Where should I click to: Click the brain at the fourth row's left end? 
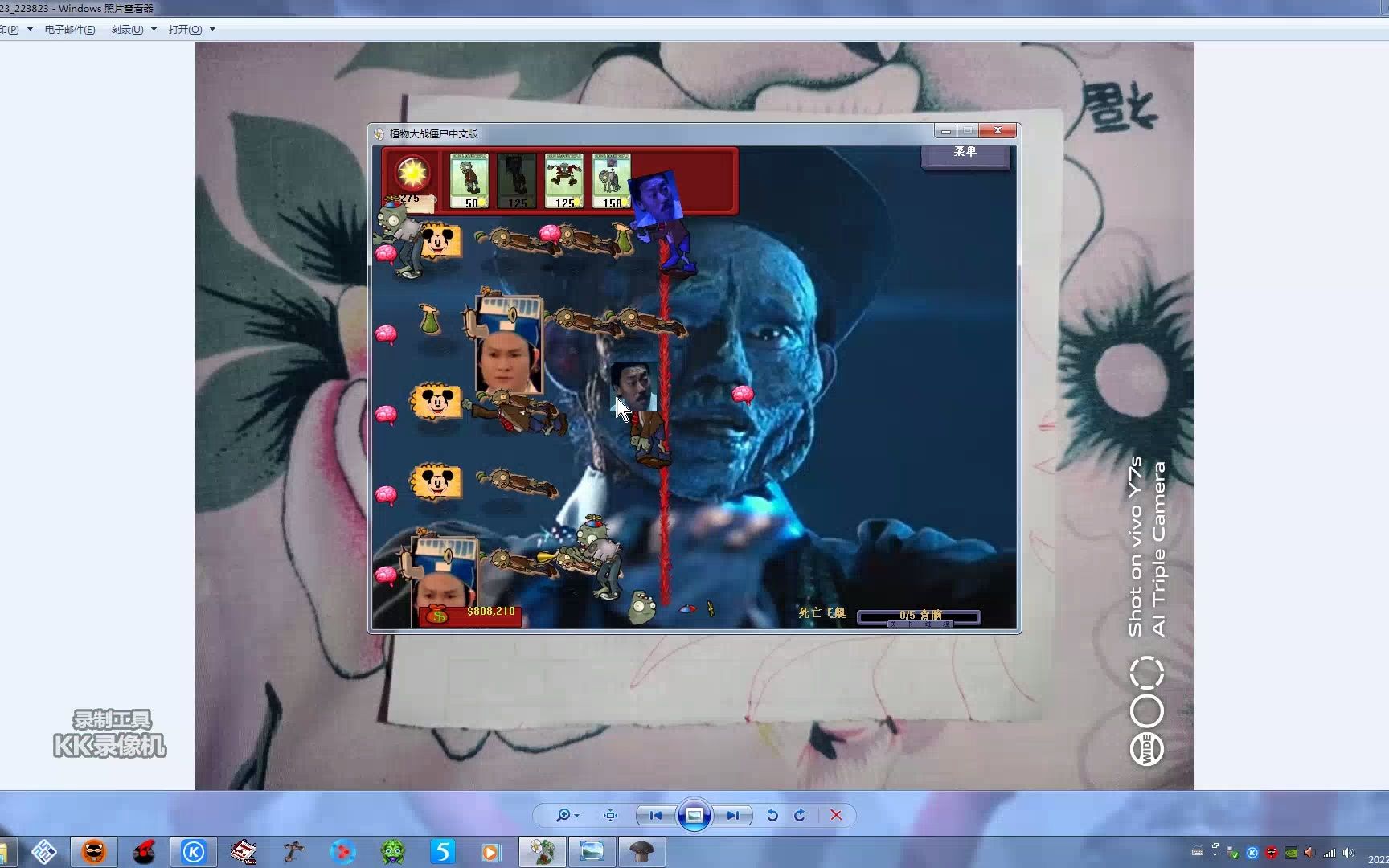[x=386, y=494]
